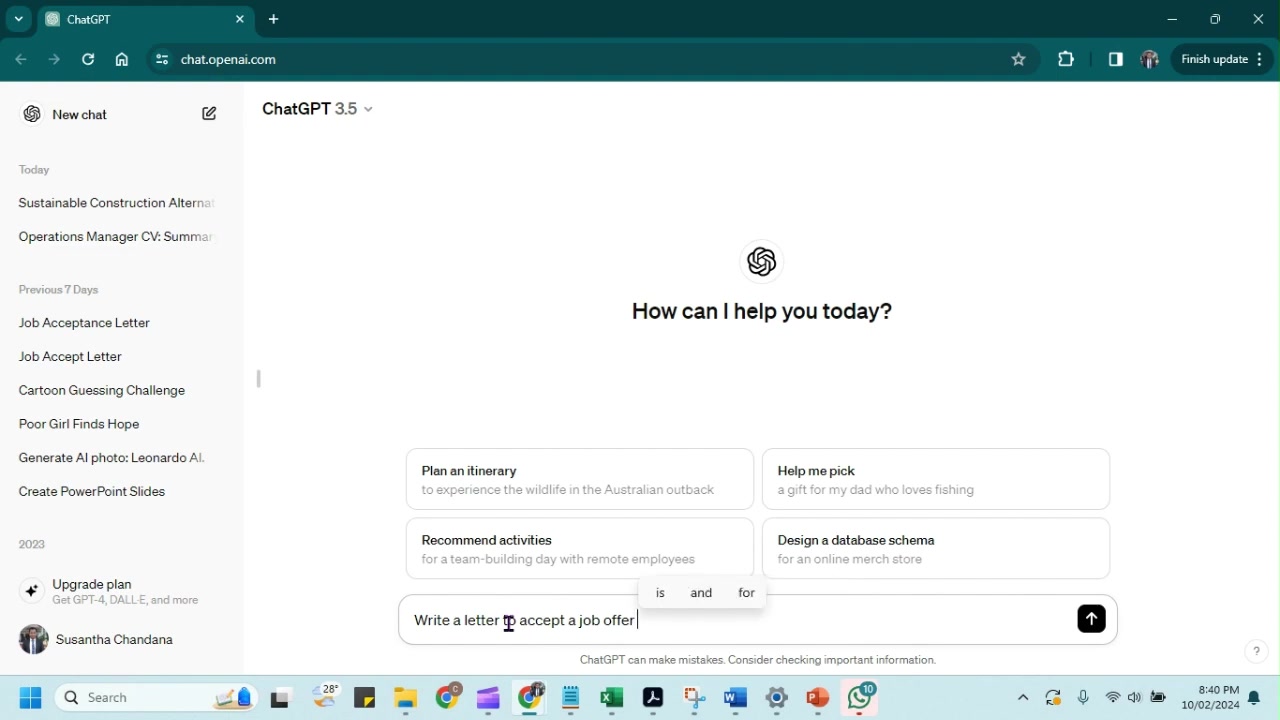The width and height of the screenshot is (1280, 720).
Task: Go forward one page
Action: click(x=55, y=59)
